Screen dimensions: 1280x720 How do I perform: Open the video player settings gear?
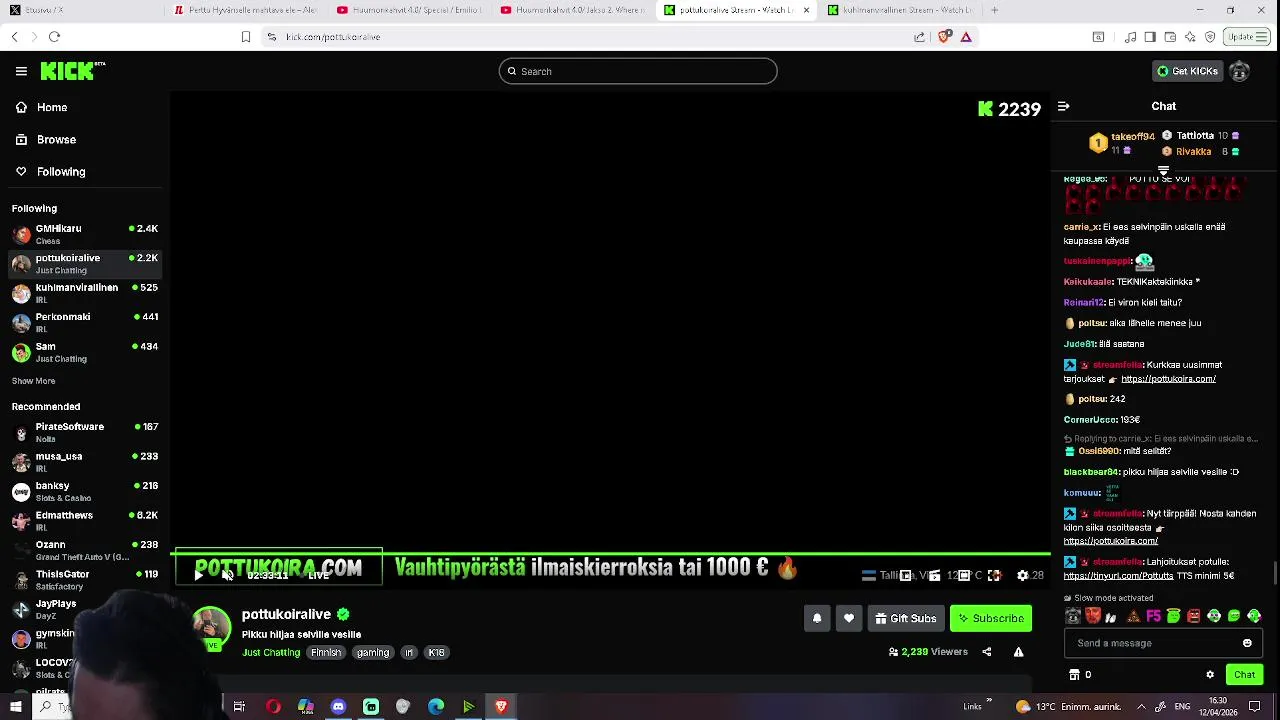[1022, 575]
